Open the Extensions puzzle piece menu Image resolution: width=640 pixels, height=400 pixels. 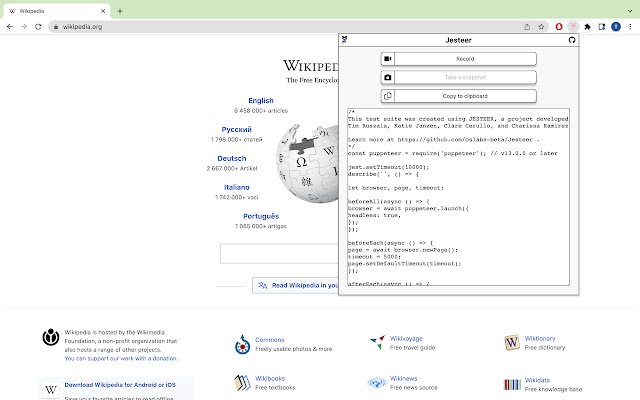(x=587, y=27)
